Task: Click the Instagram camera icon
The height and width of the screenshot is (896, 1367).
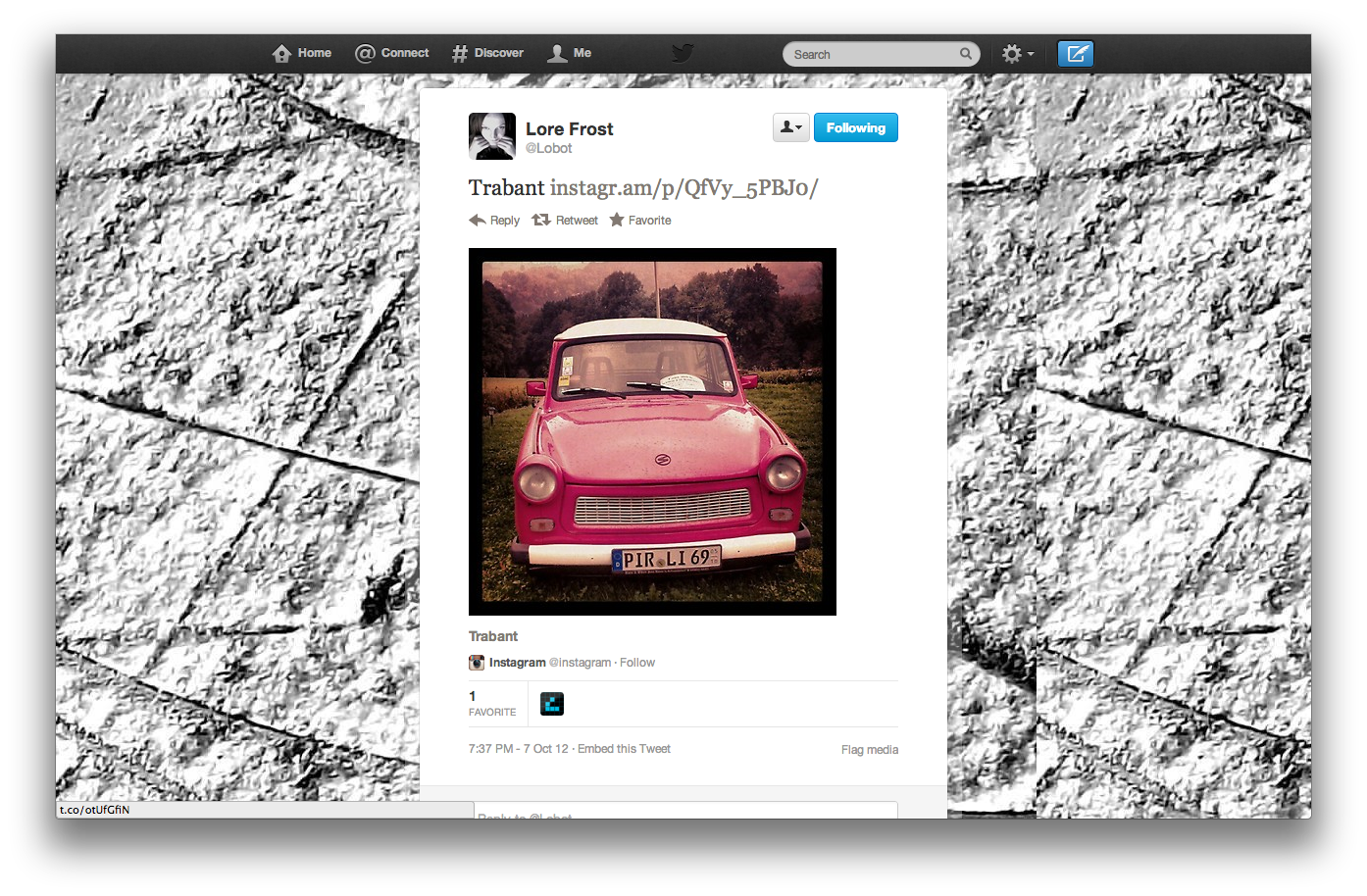Action: 477,663
